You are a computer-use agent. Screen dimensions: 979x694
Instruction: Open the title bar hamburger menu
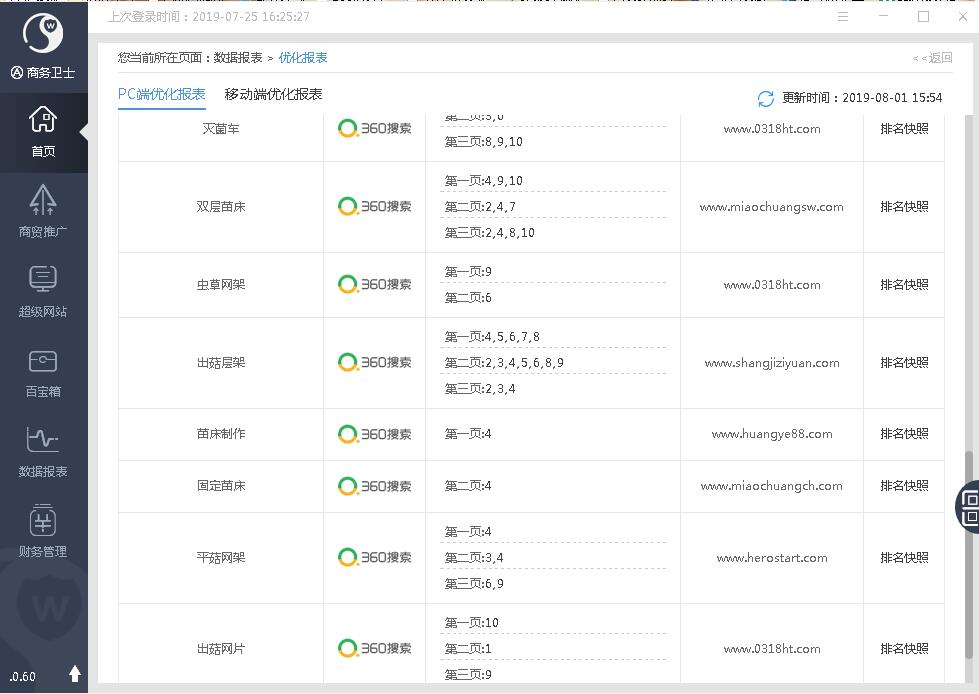[843, 17]
